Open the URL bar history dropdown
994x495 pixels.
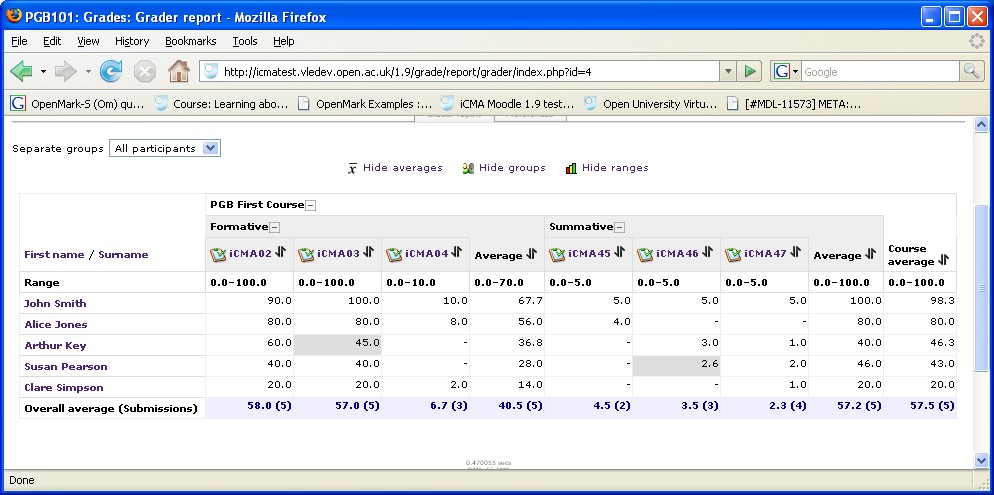click(x=728, y=72)
